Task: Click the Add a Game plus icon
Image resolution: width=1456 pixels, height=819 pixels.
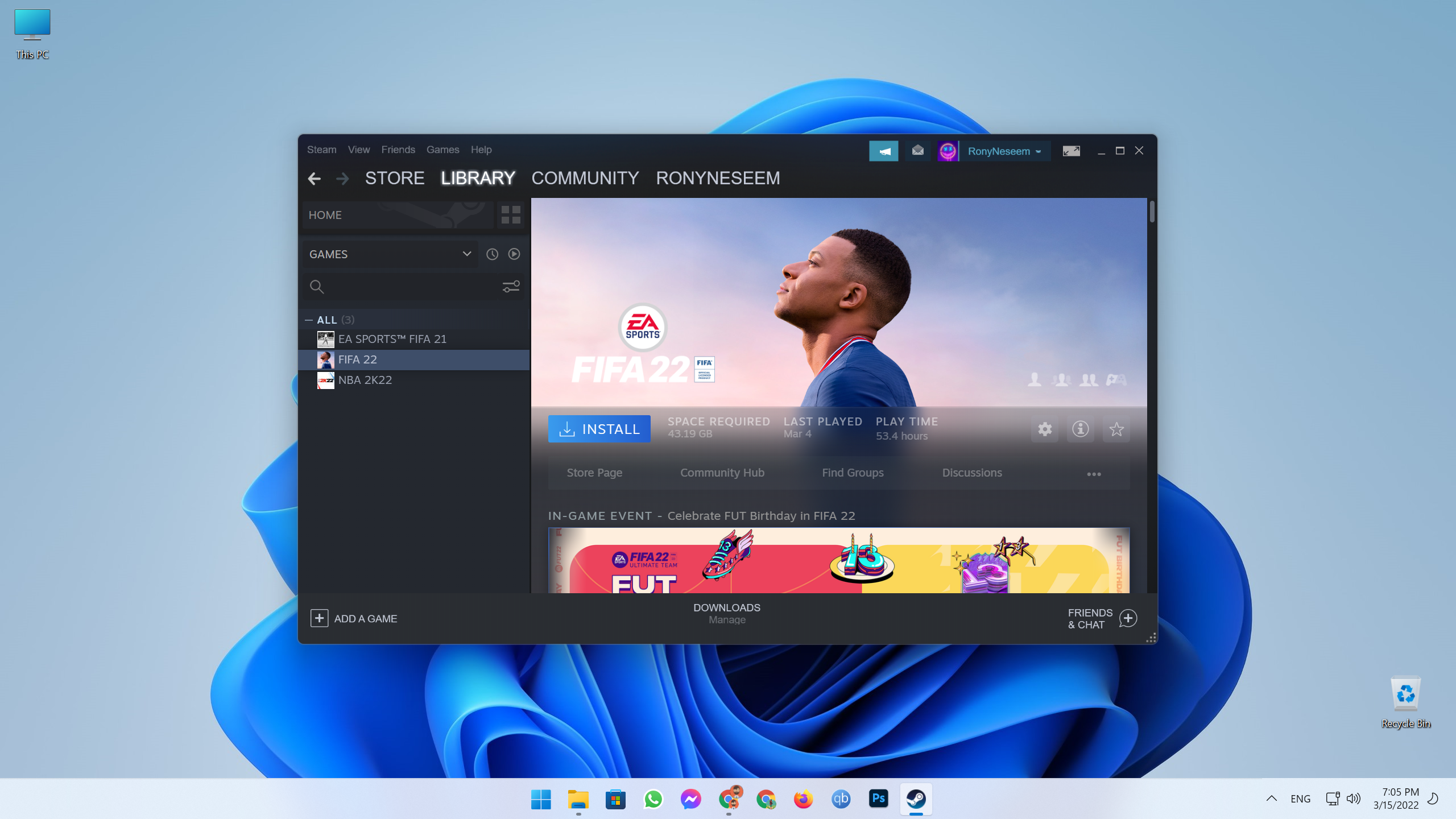Action: tap(319, 618)
